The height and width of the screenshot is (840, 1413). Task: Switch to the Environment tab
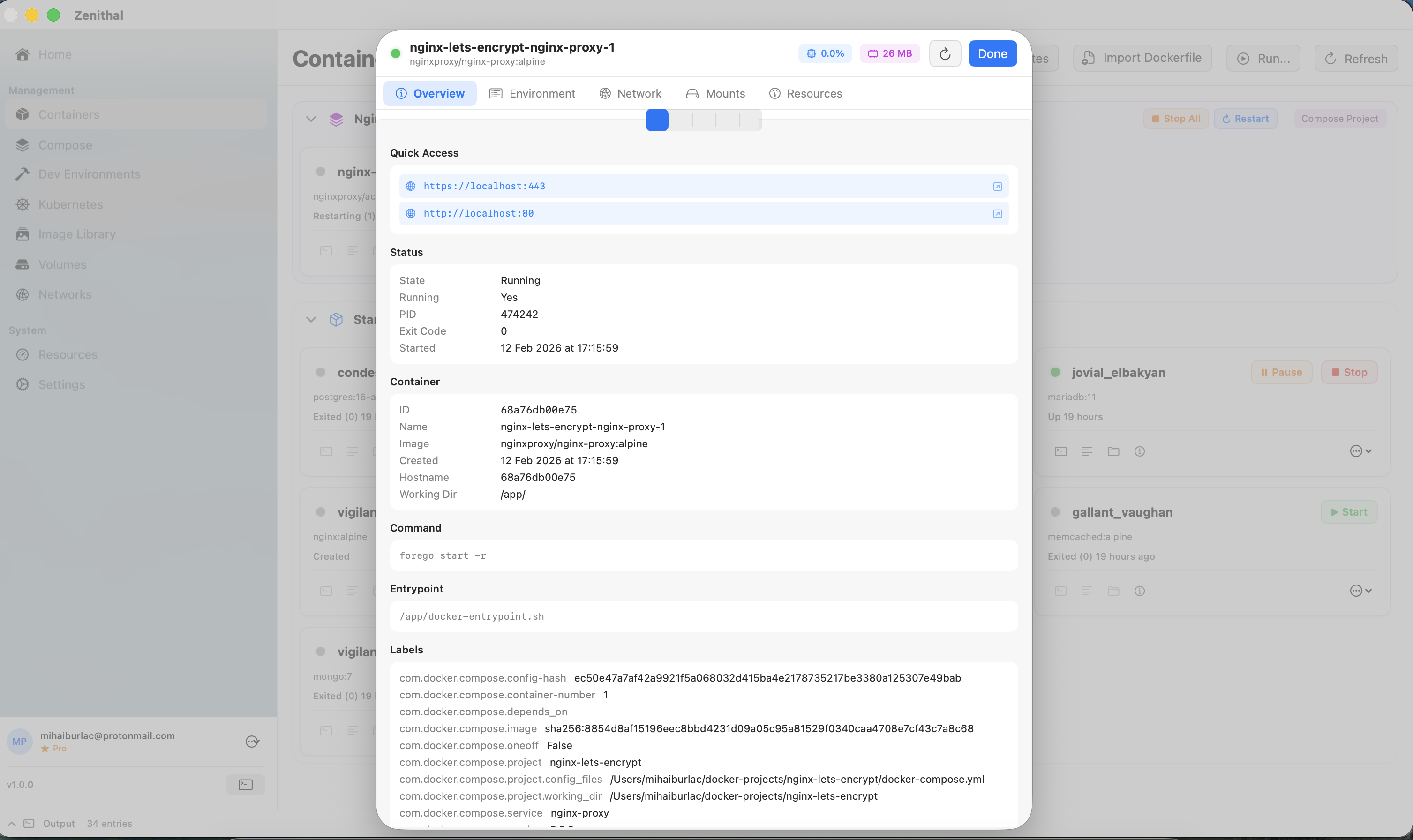click(x=532, y=93)
